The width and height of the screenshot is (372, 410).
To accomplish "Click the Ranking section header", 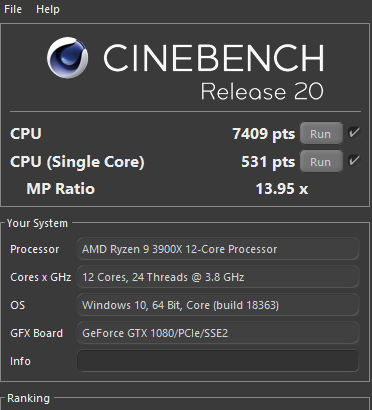I will point(28,398).
